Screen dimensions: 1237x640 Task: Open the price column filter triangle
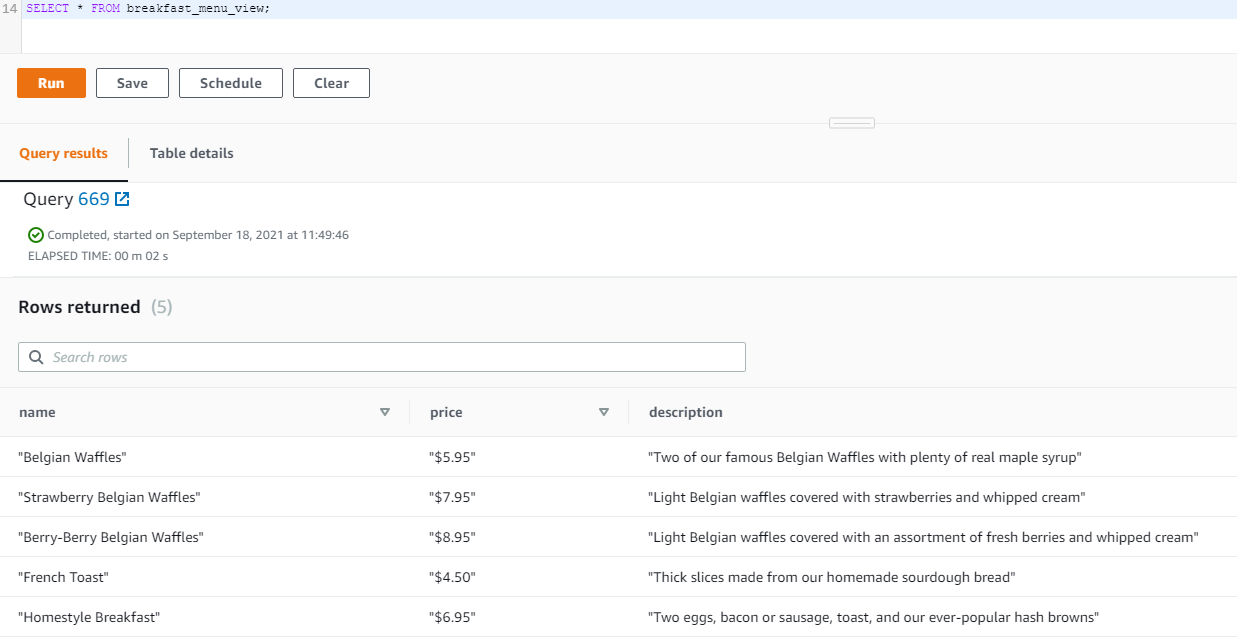click(x=604, y=411)
